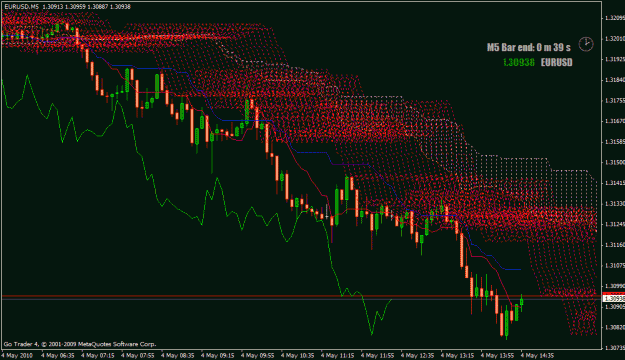The width and height of the screenshot is (625, 360).
Task: Click the 1.31160 price axis label
Action: coord(615,245)
